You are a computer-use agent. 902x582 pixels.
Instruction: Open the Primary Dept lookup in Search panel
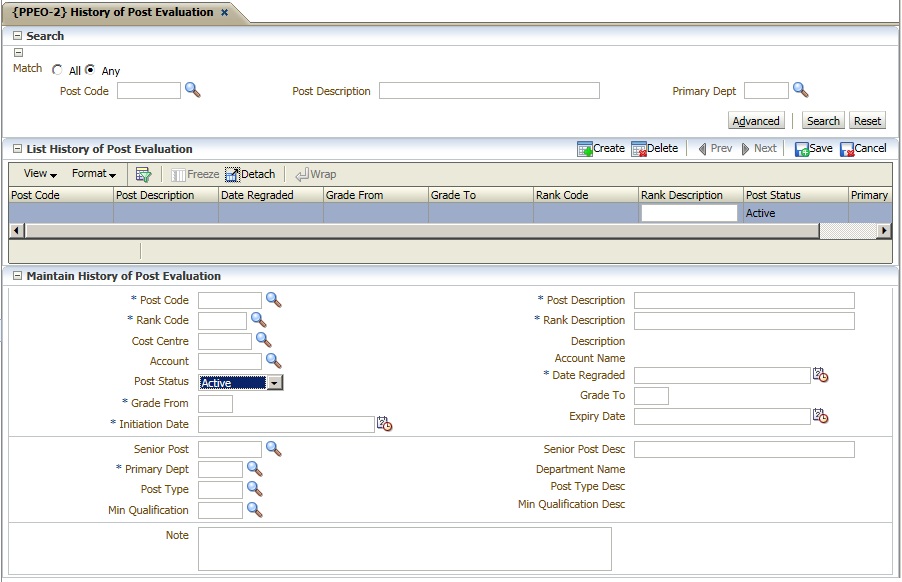(800, 90)
